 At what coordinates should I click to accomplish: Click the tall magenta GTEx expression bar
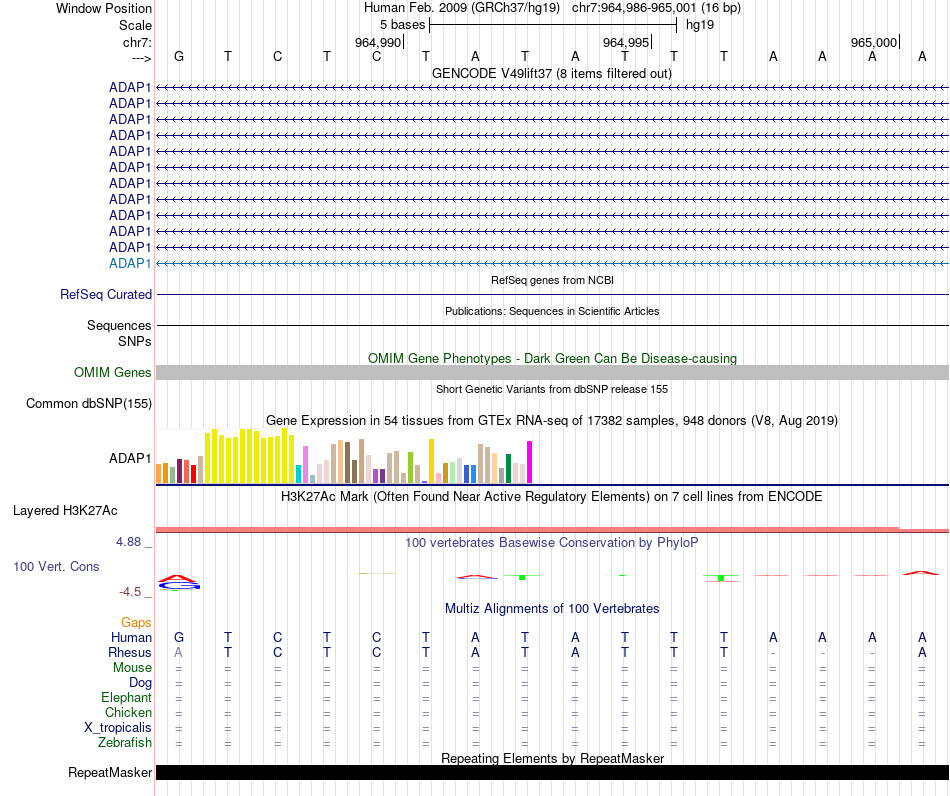point(530,462)
